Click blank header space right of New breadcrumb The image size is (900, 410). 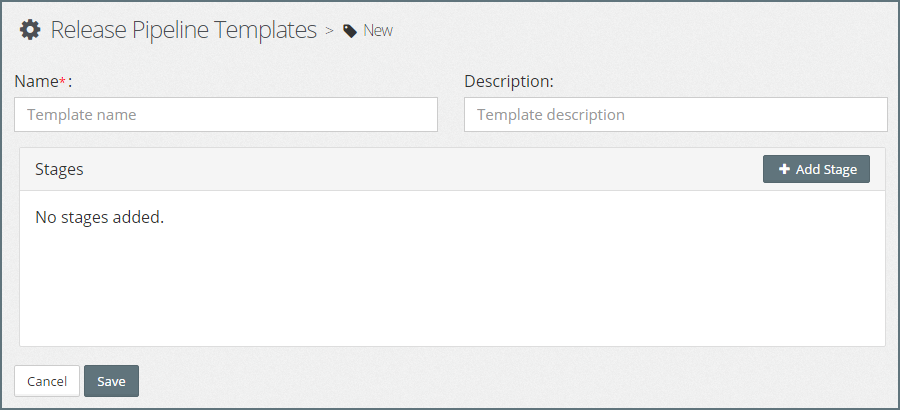[640, 31]
